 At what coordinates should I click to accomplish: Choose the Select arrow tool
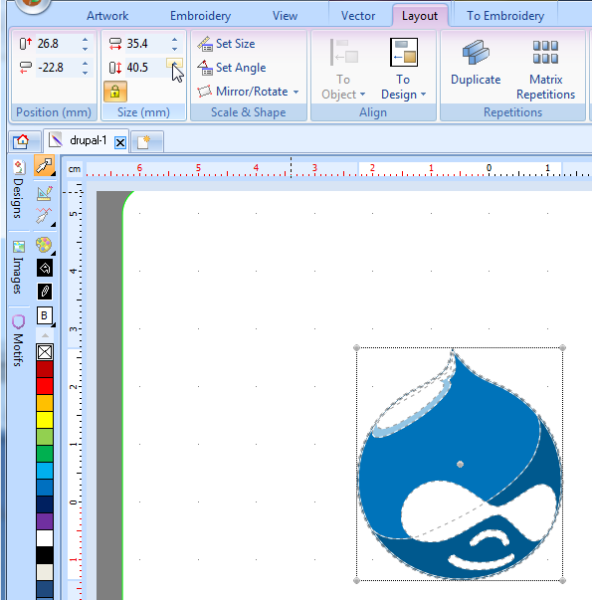pos(44,165)
